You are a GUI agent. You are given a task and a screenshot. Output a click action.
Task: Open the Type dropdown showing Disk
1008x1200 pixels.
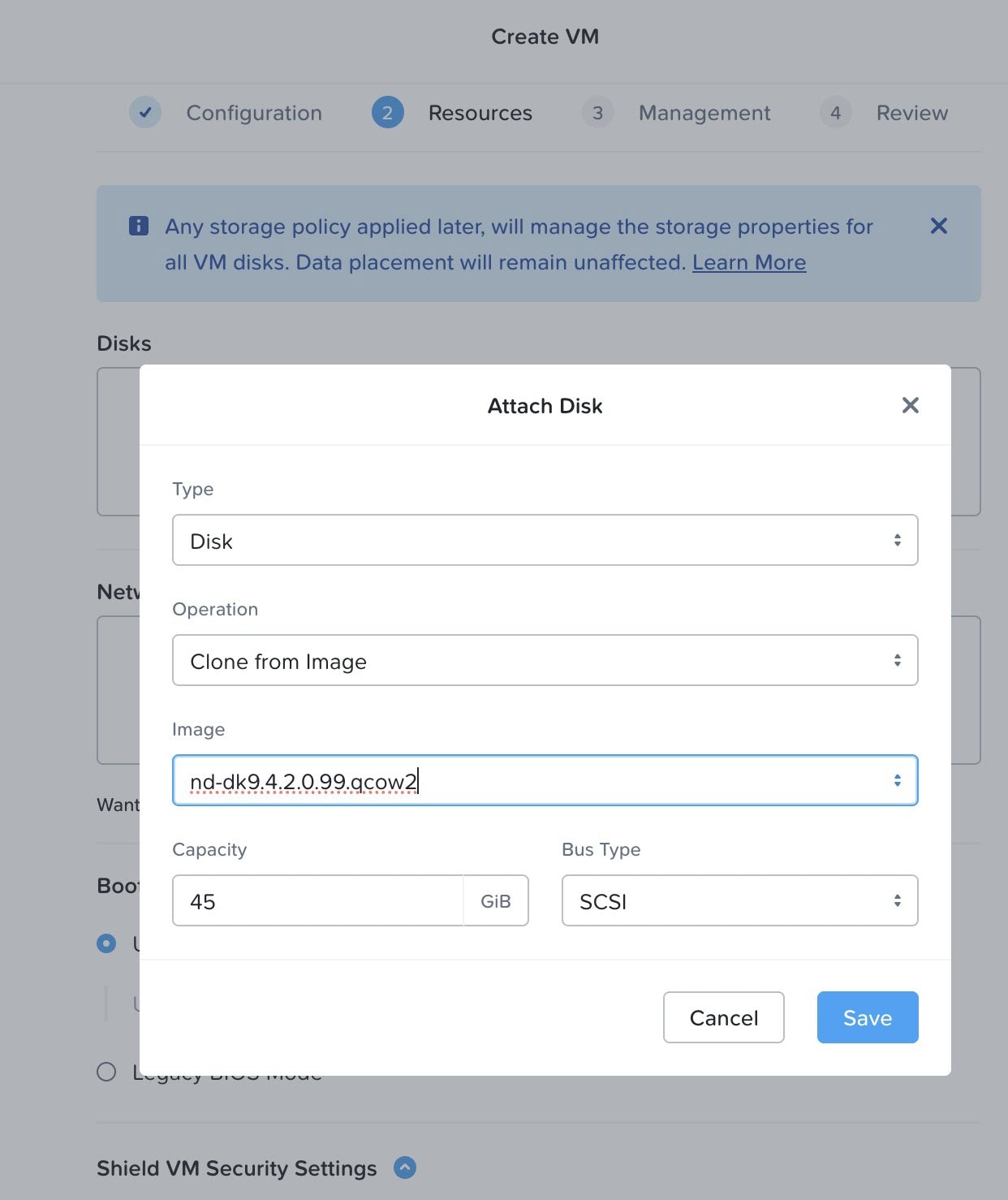pyautogui.click(x=545, y=540)
